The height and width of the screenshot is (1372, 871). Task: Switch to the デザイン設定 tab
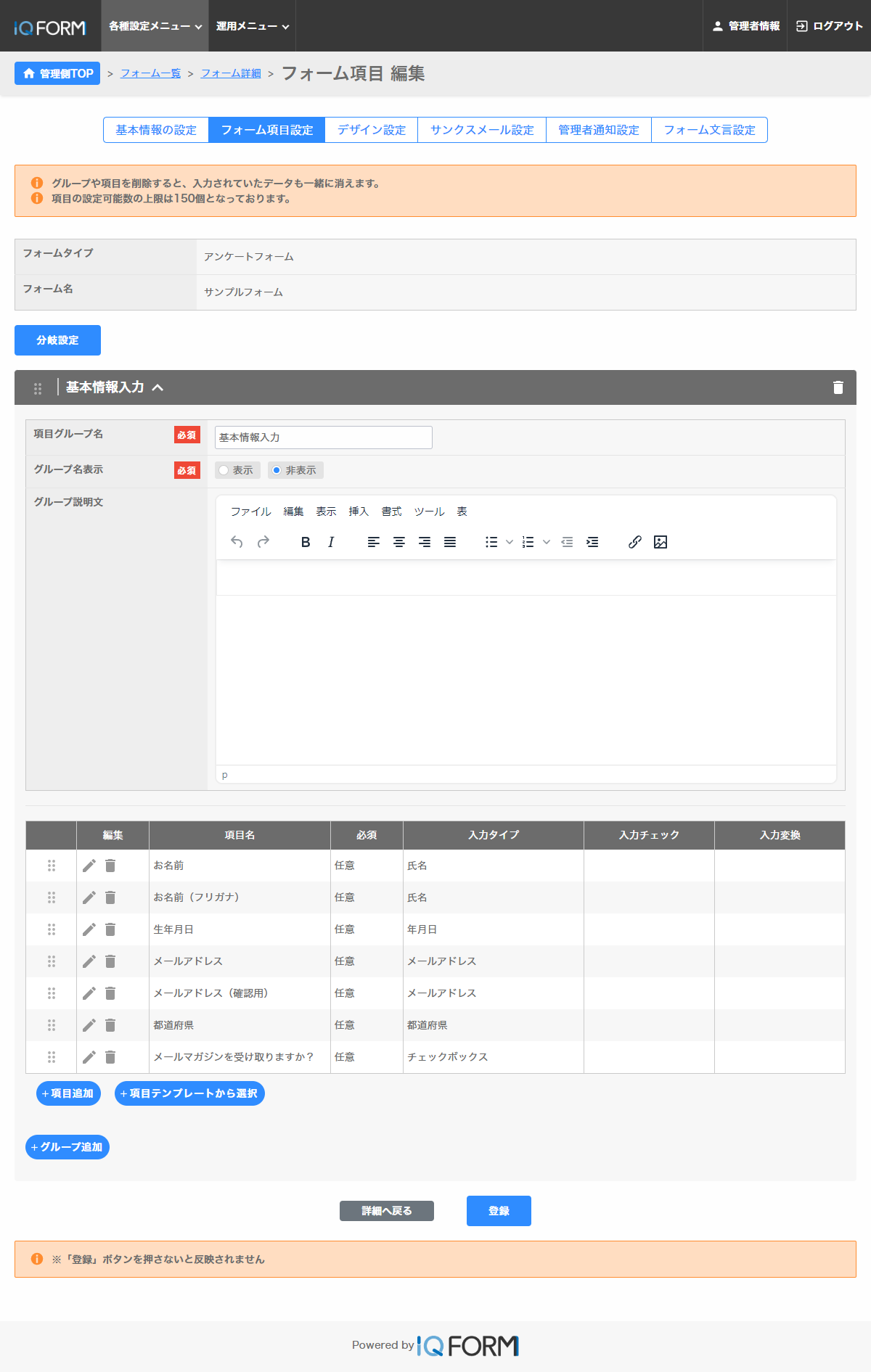pyautogui.click(x=371, y=130)
